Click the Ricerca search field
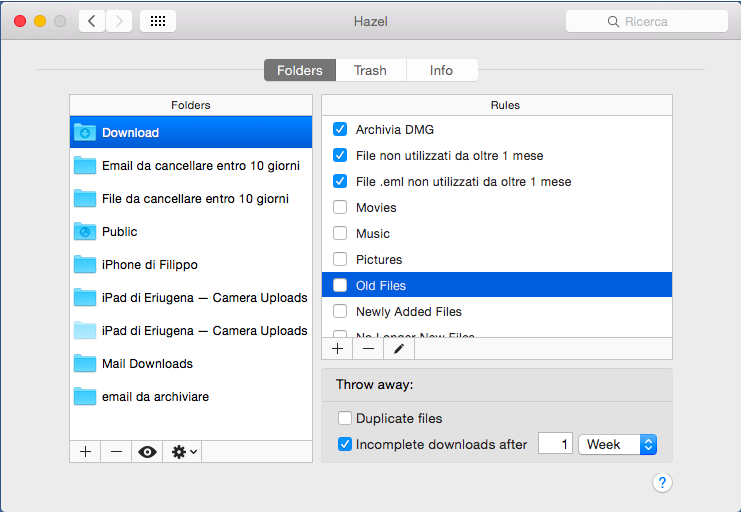 click(x=646, y=21)
